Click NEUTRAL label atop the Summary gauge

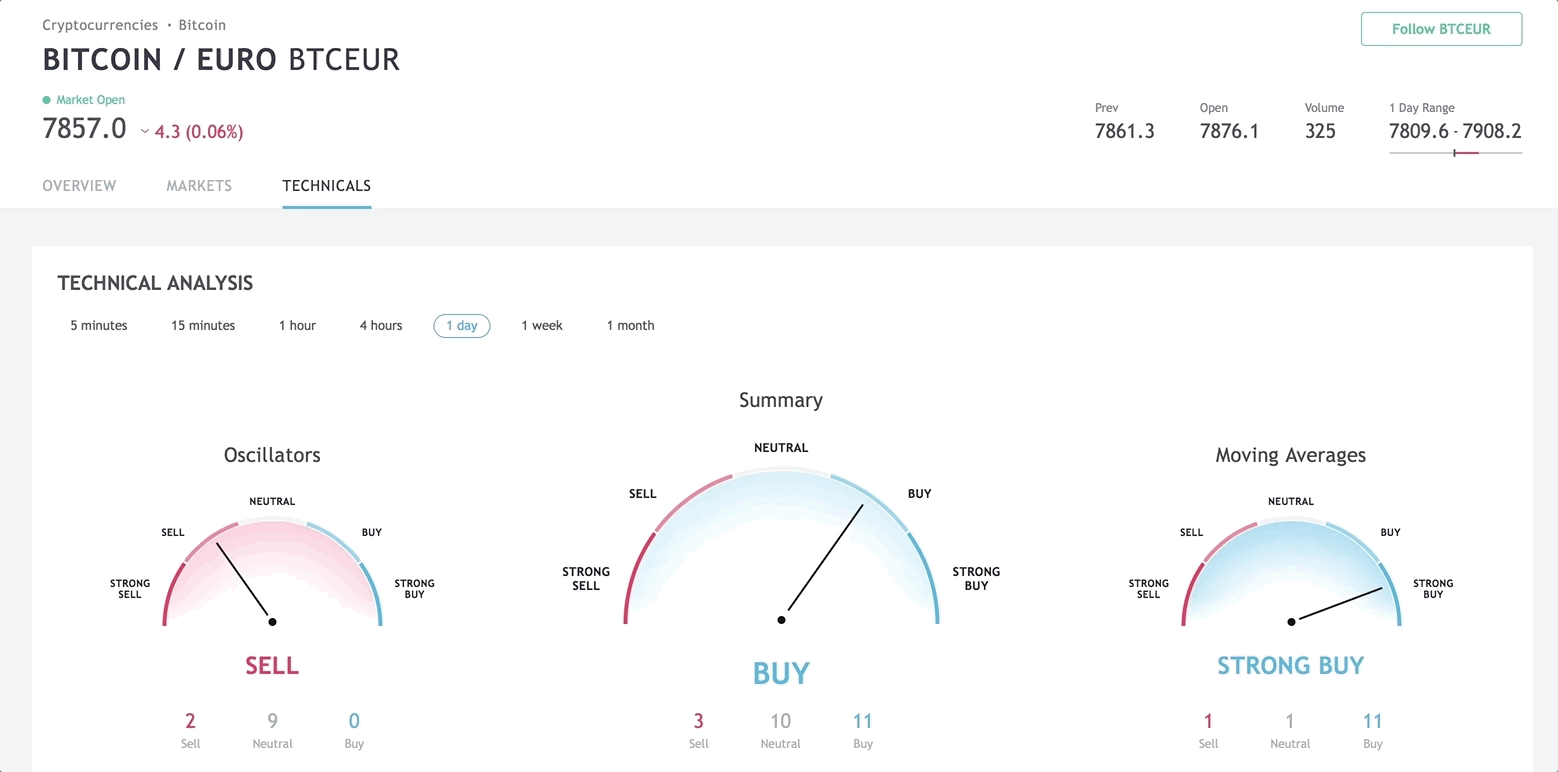781,448
